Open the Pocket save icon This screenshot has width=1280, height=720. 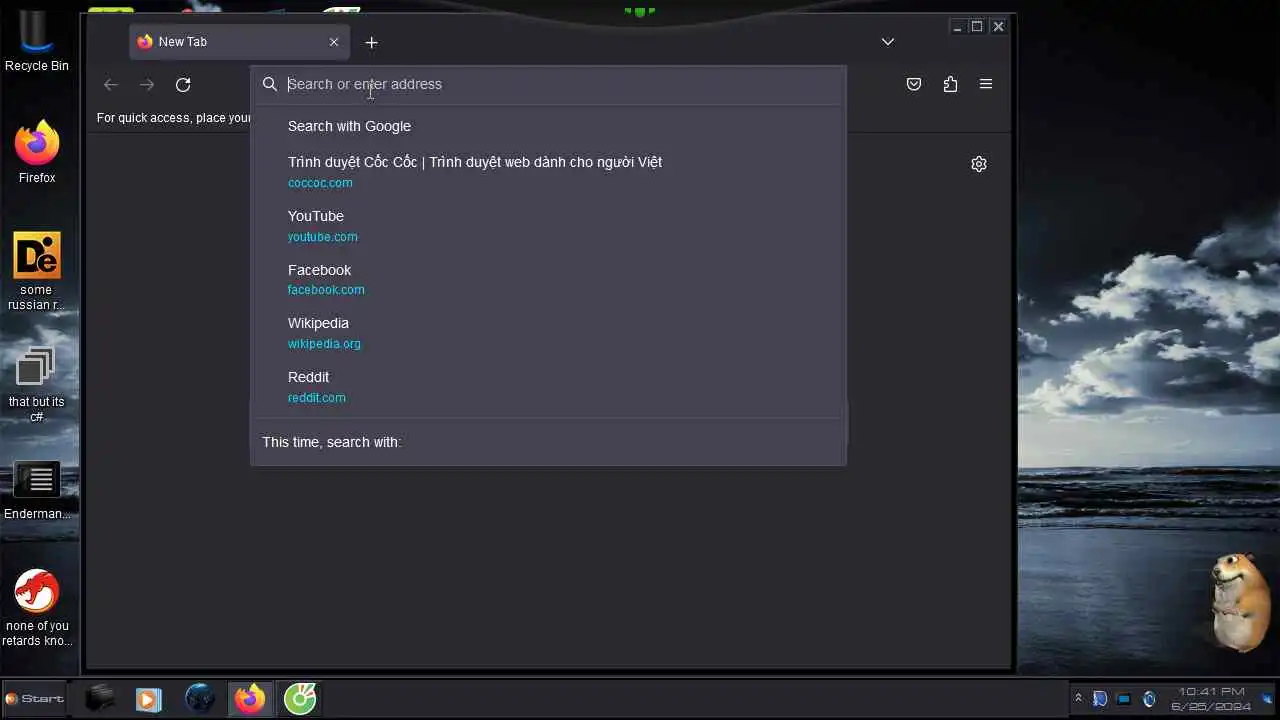pyautogui.click(x=914, y=85)
